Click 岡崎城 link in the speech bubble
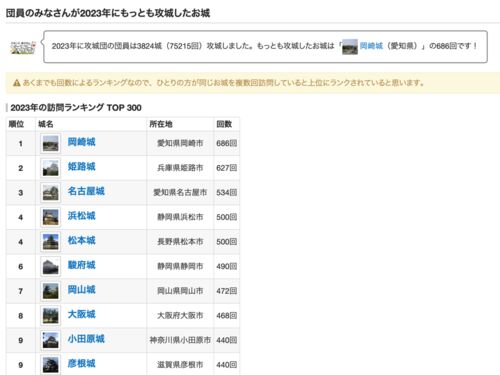 click(371, 46)
